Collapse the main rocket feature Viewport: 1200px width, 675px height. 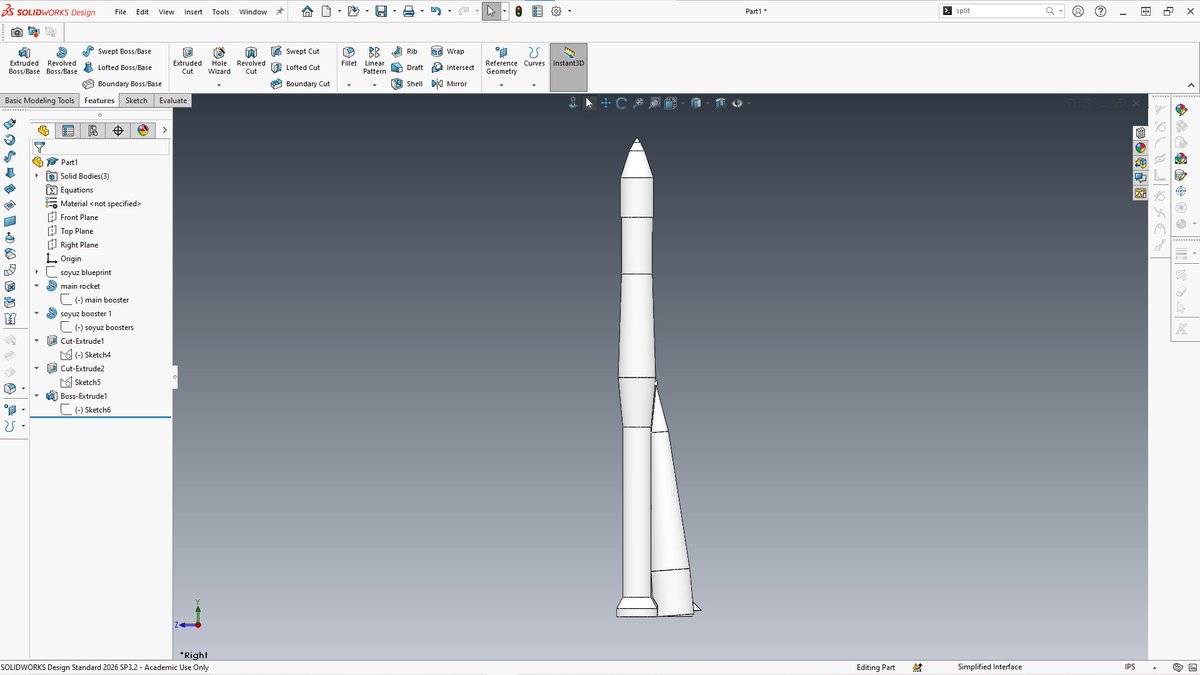pos(37,286)
